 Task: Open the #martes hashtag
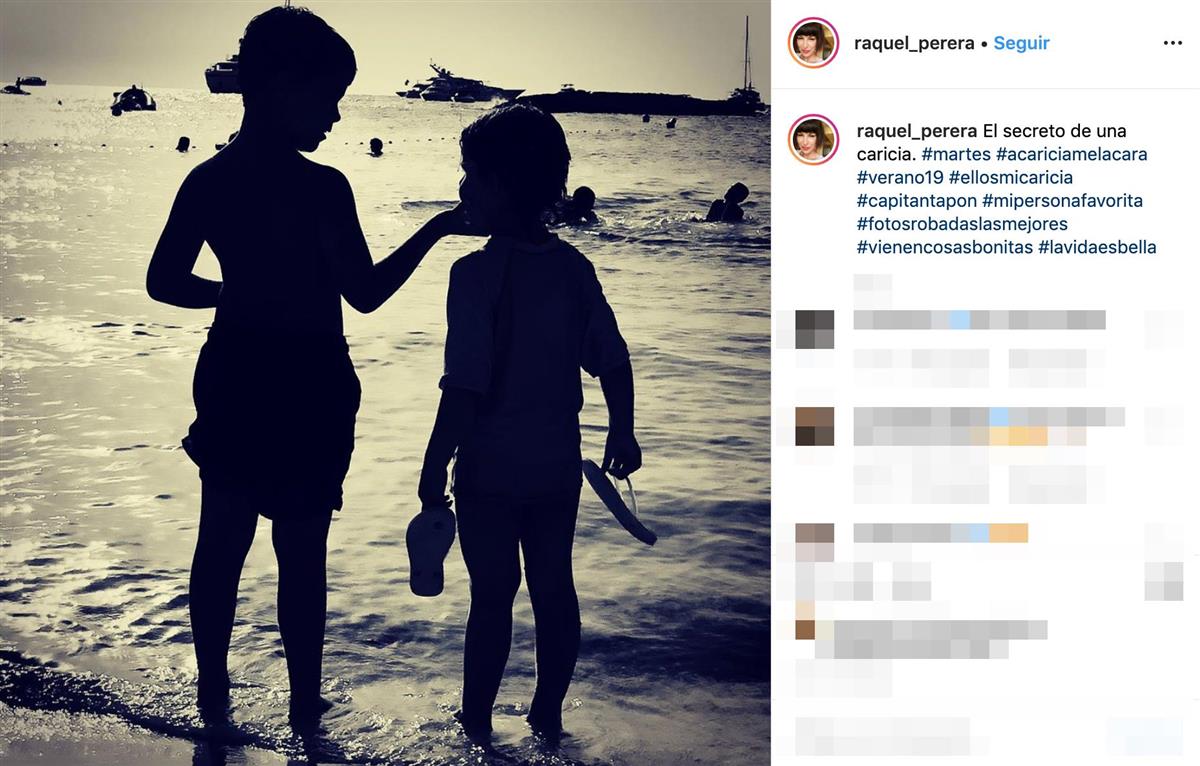(x=956, y=154)
